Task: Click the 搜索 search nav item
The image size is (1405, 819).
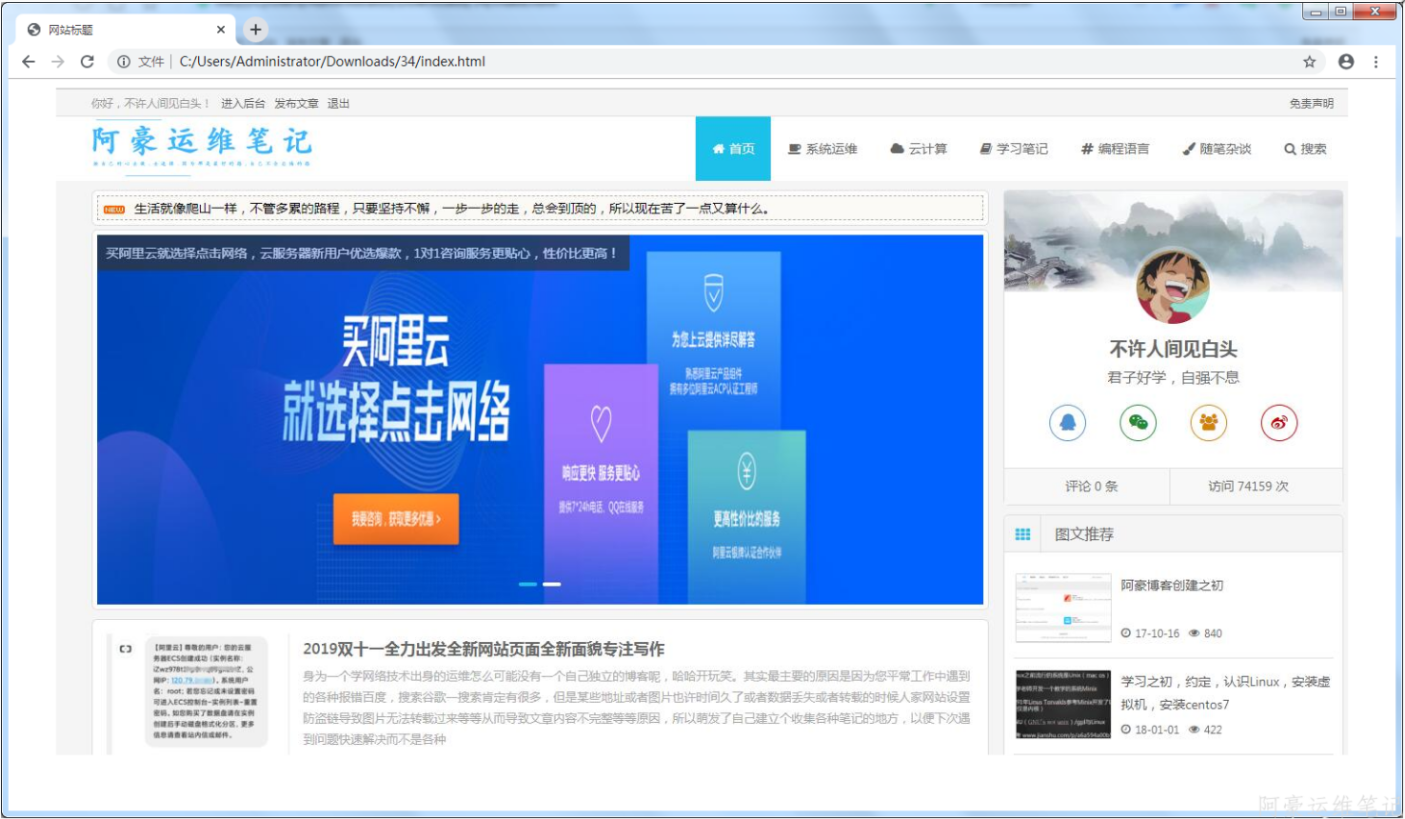Action: coord(1305,149)
